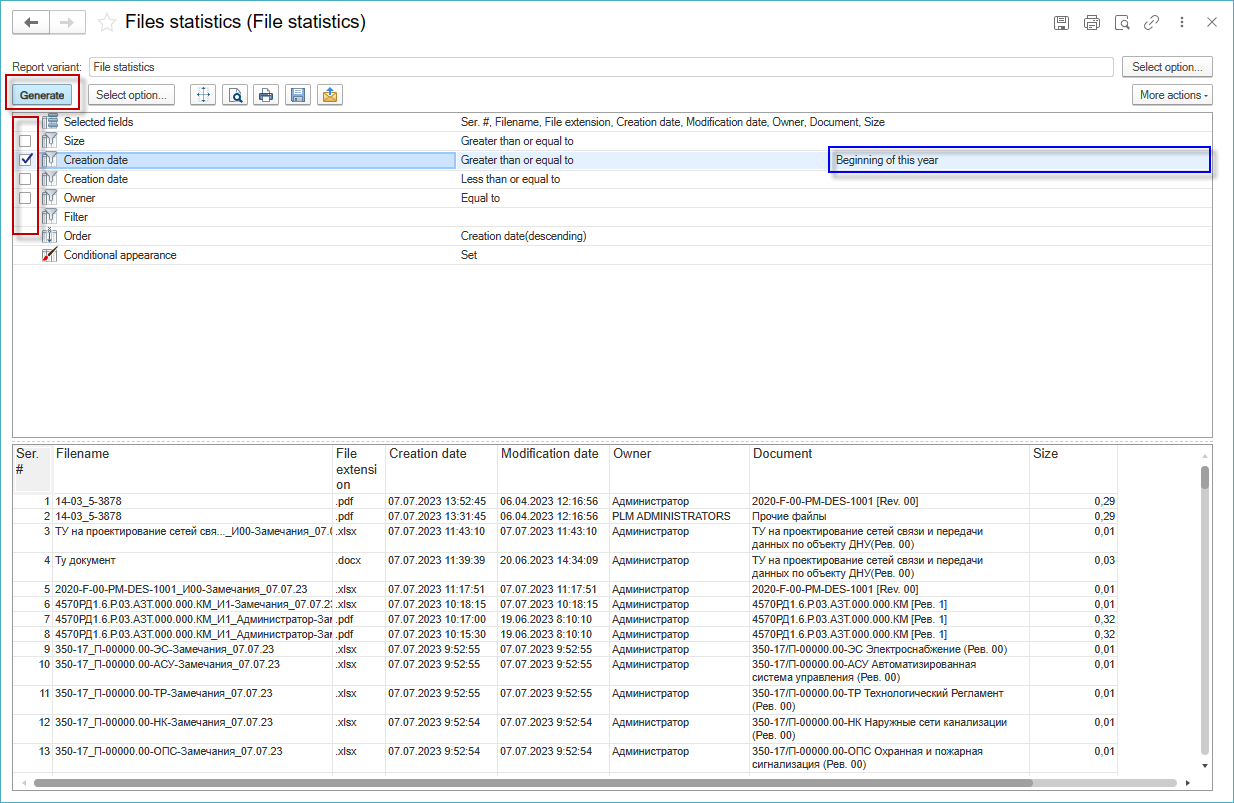This screenshot has width=1234, height=803.
Task: Open the three-dot menu in title bar
Action: point(1181,22)
